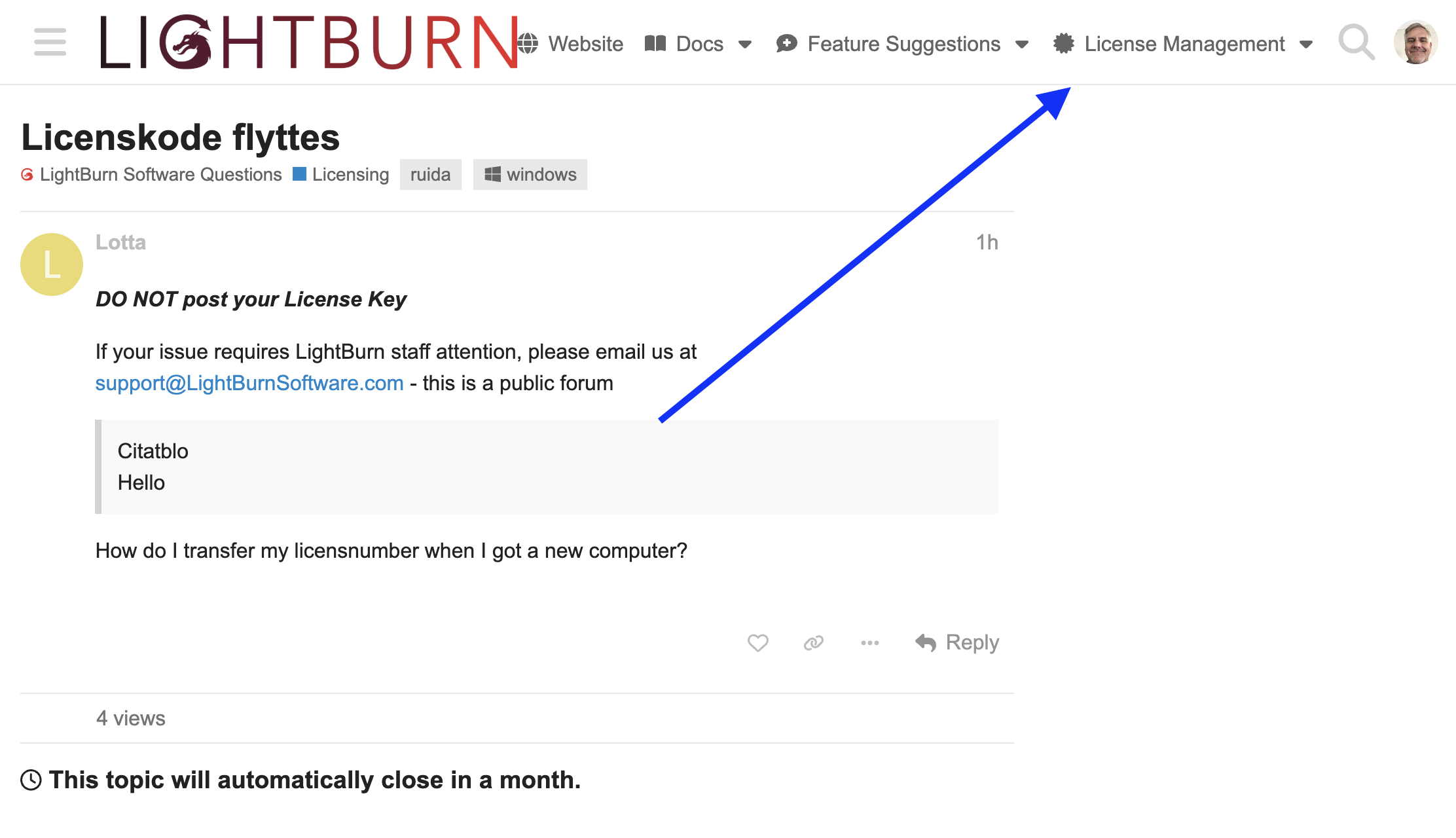1456x838 pixels.
Task: Reply to Lotta's post
Action: tap(957, 643)
